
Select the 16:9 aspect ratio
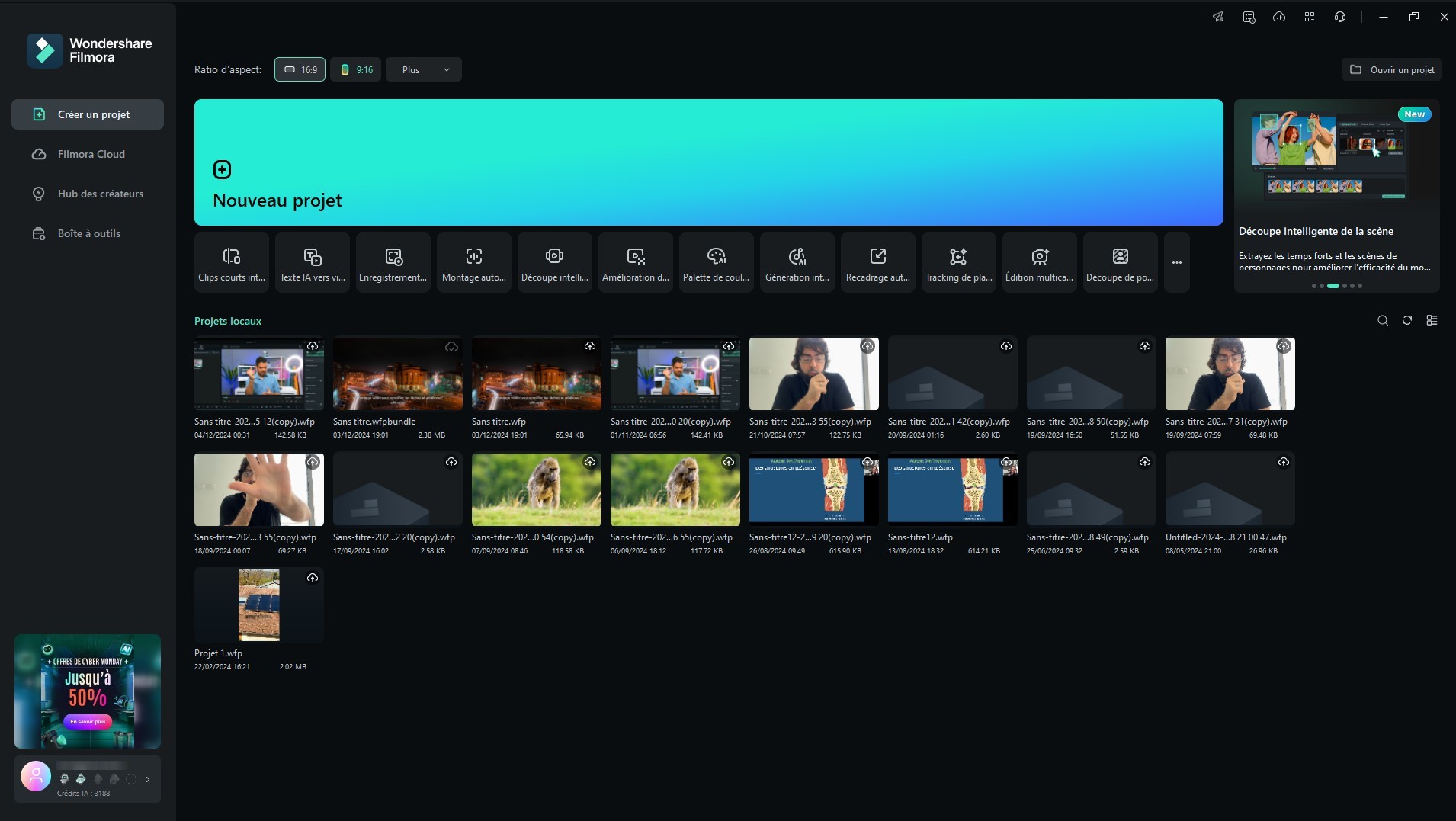tap(300, 69)
